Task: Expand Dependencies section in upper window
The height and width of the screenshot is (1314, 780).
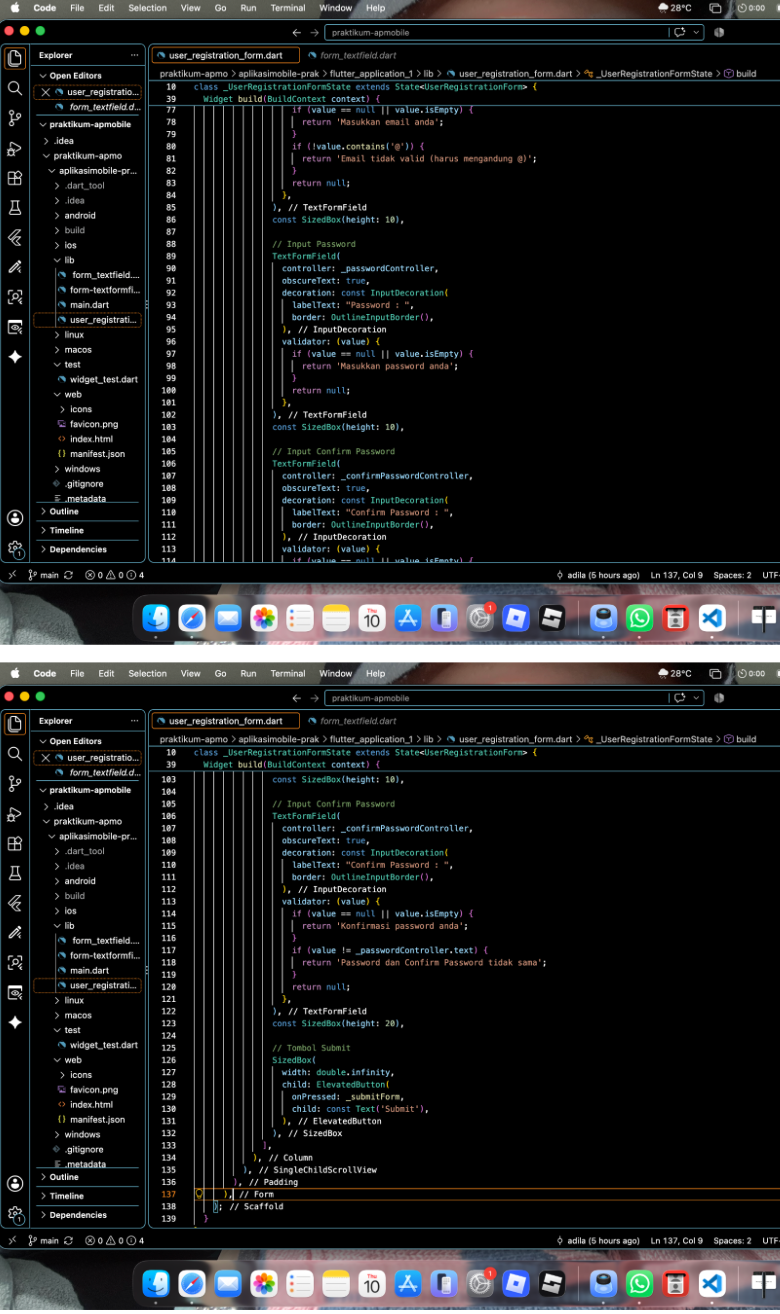Action: 78,549
